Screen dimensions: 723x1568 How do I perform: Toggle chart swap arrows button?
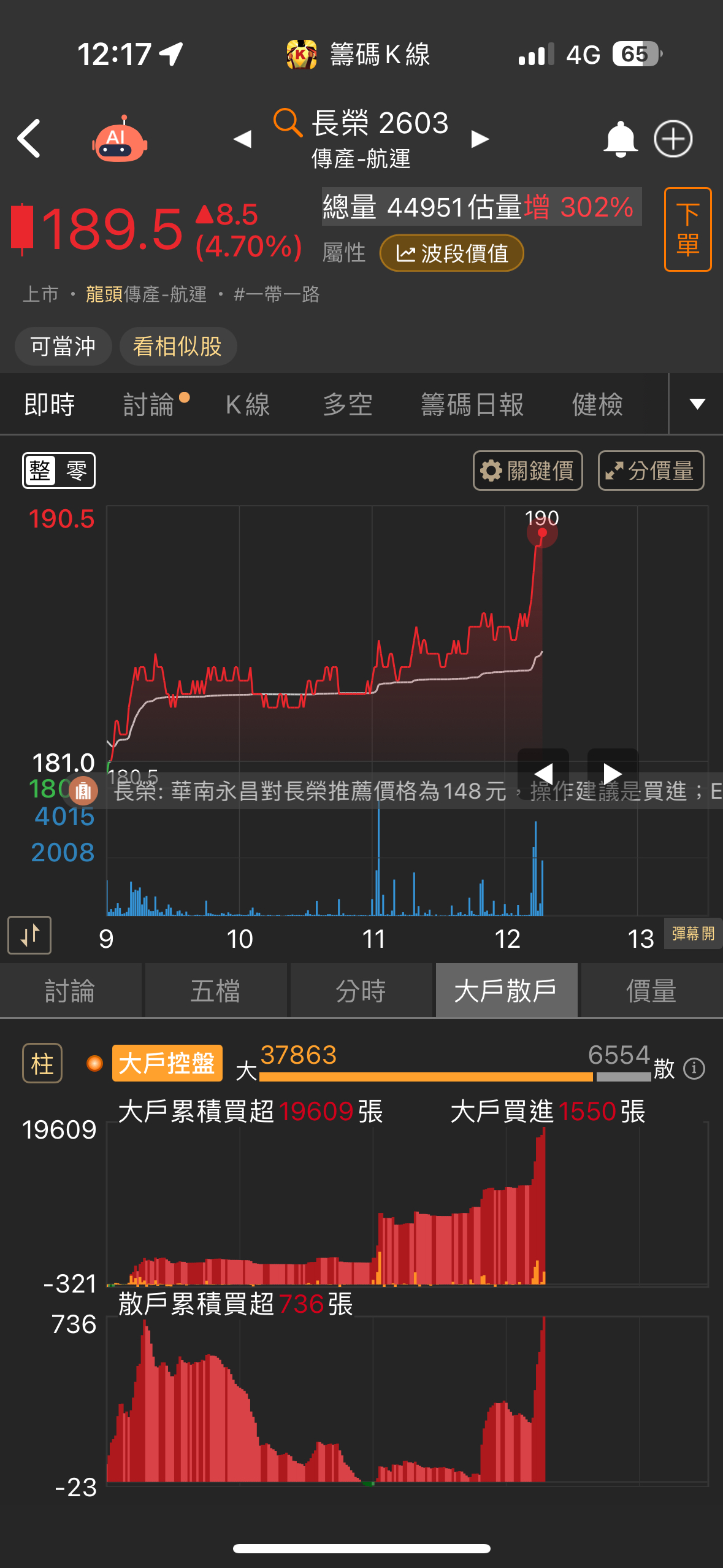tap(29, 936)
